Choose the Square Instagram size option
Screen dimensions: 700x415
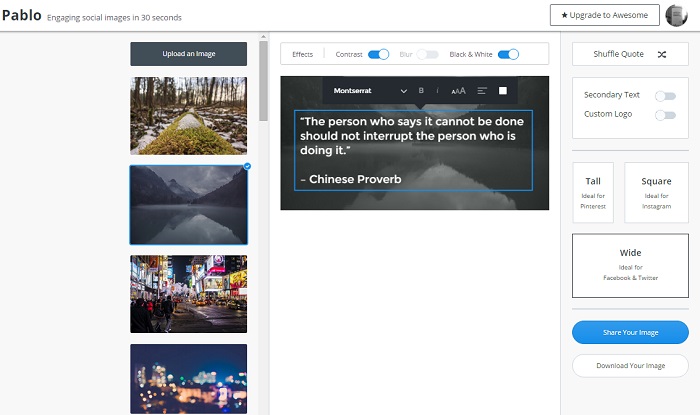pos(656,192)
